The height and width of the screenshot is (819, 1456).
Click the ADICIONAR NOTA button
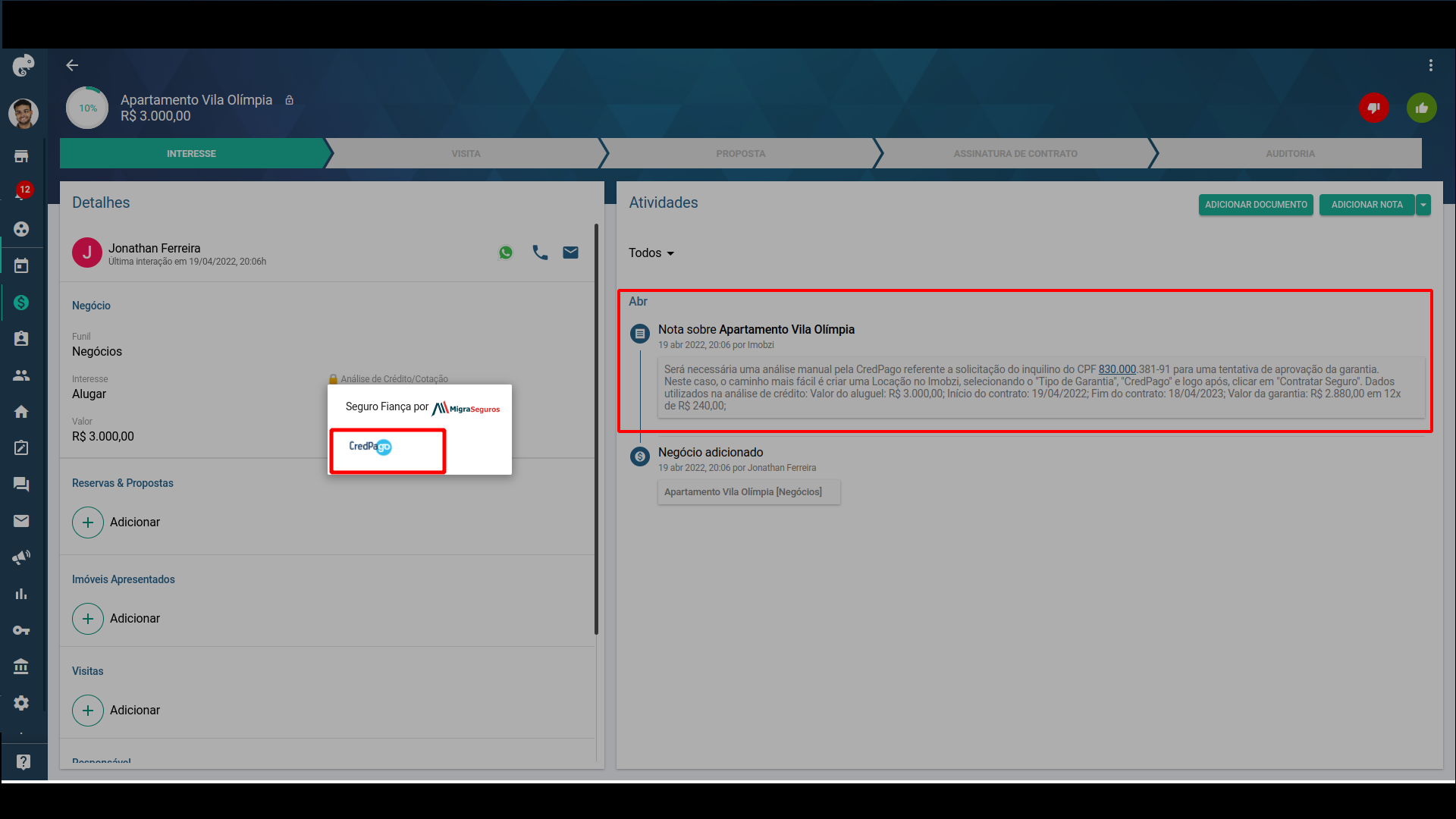tap(1367, 205)
